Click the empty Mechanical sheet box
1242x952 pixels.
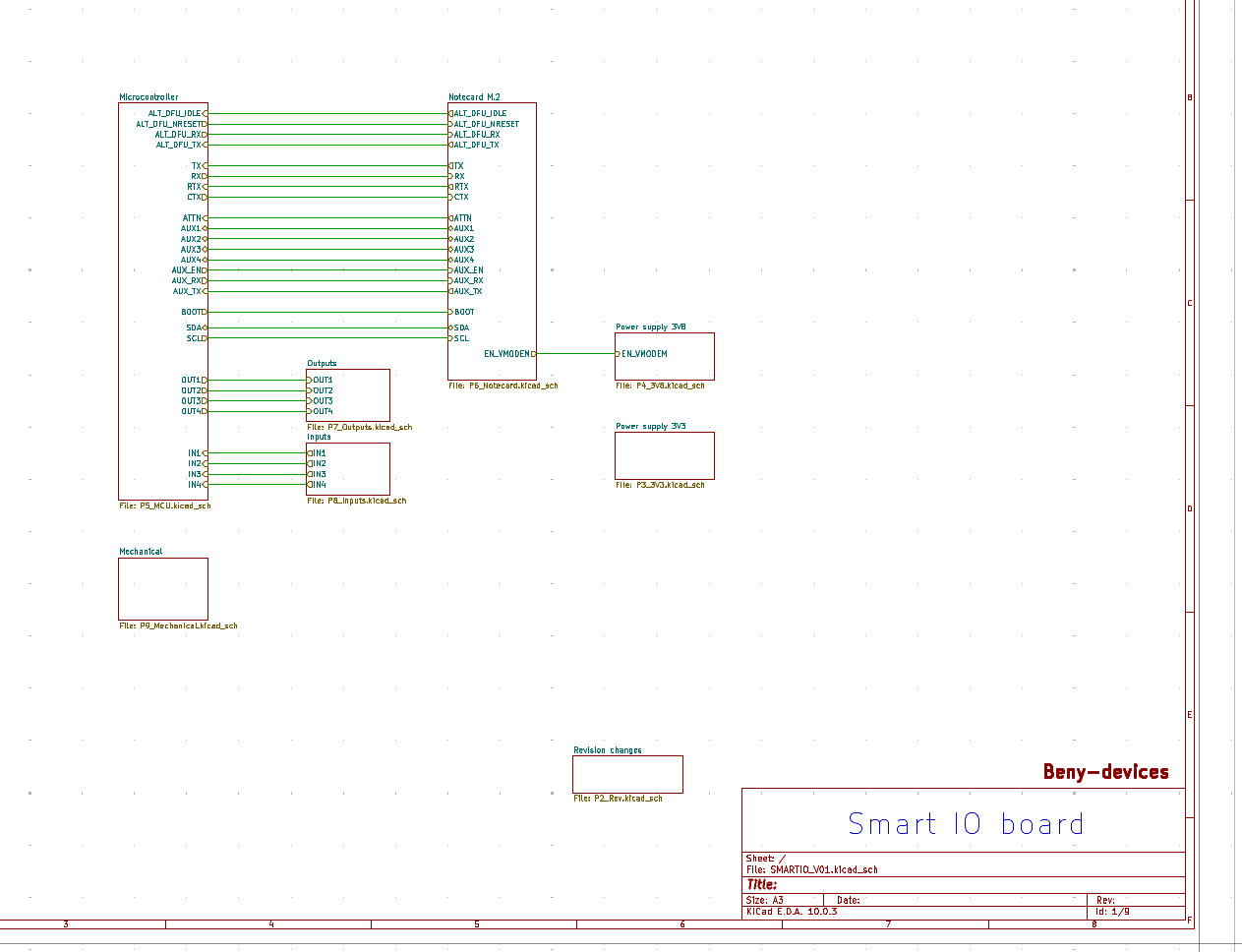(x=163, y=589)
